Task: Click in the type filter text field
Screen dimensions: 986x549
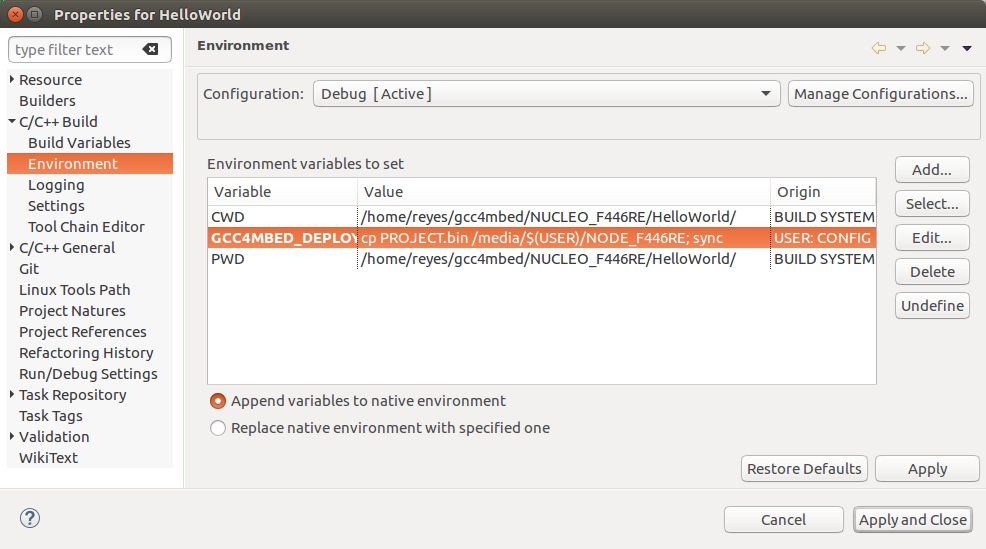Action: pyautogui.click(x=75, y=49)
